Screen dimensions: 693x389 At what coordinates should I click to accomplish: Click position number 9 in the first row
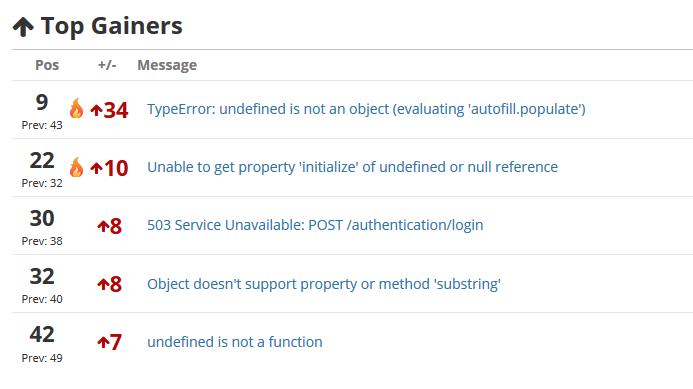[42, 103]
